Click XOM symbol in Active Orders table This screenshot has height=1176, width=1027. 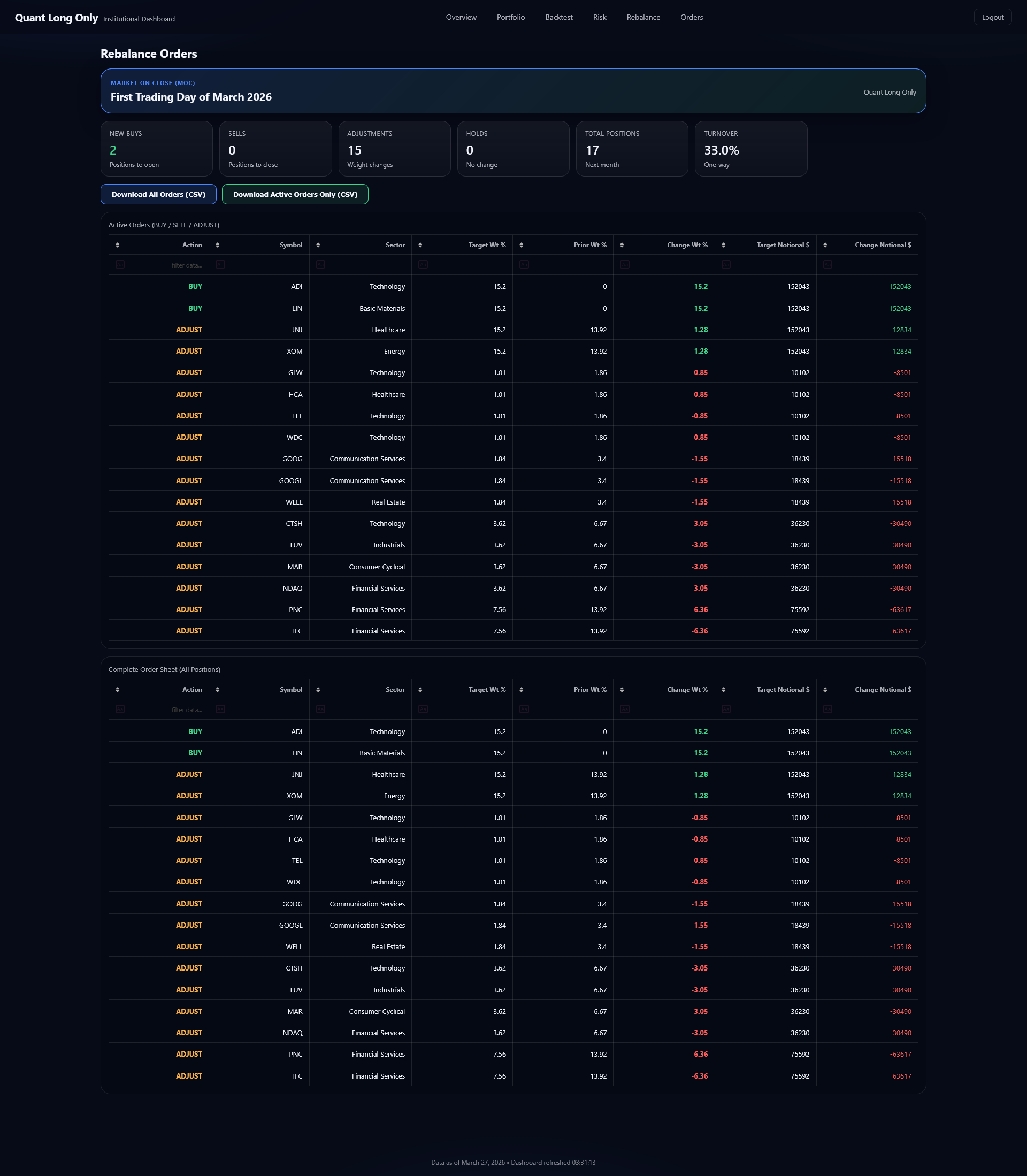295,352
